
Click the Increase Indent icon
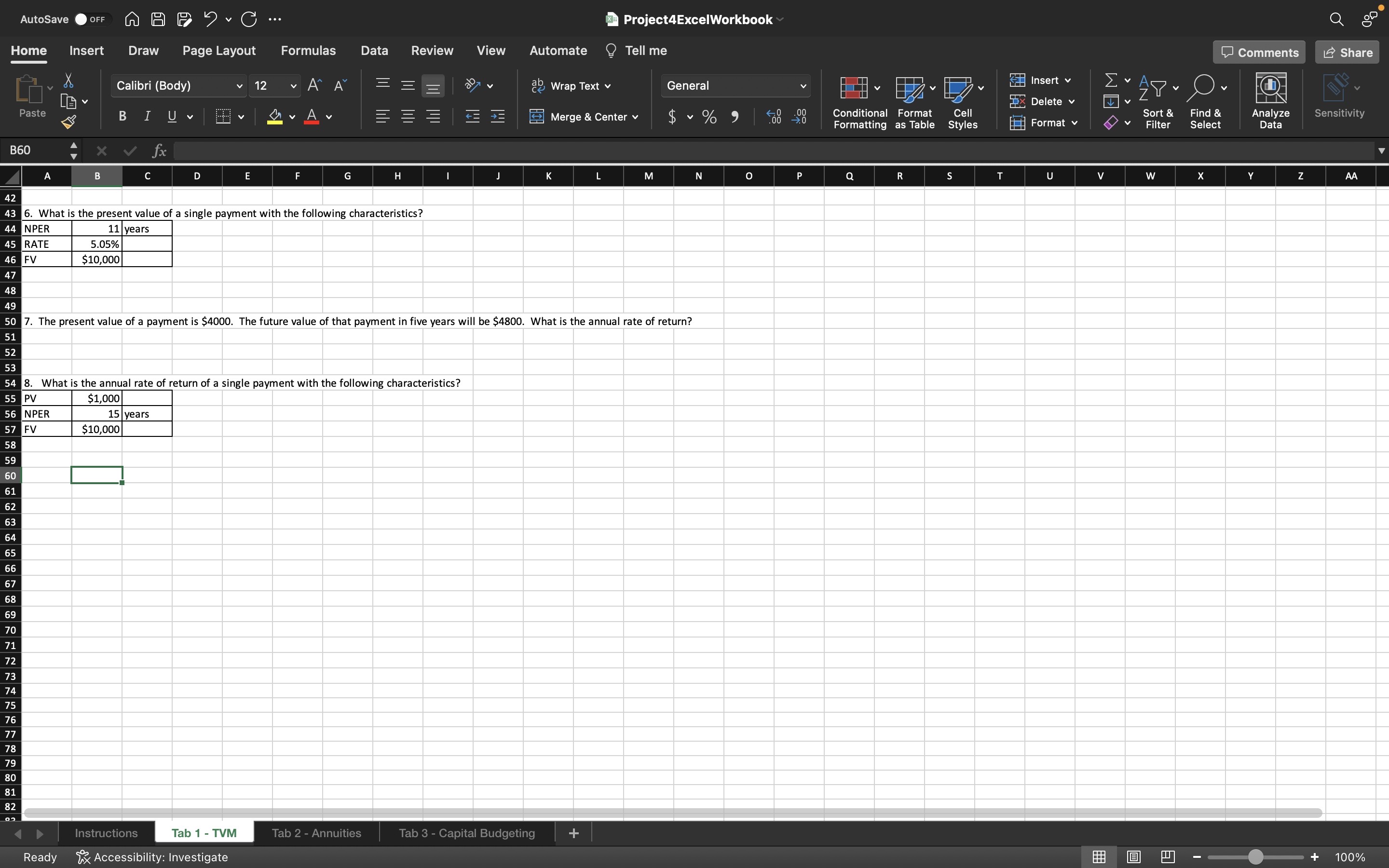498,117
